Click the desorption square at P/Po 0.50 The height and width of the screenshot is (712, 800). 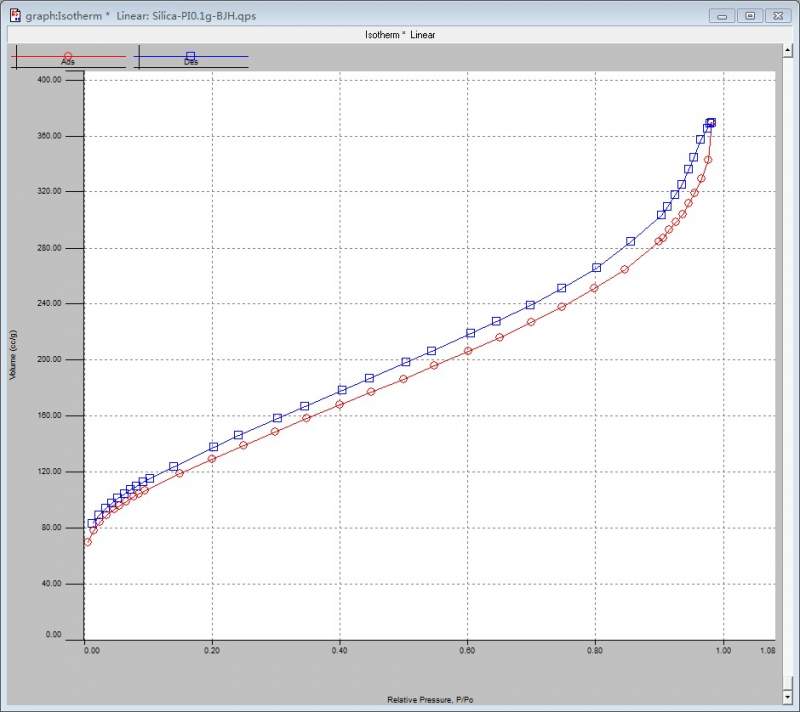coord(406,362)
